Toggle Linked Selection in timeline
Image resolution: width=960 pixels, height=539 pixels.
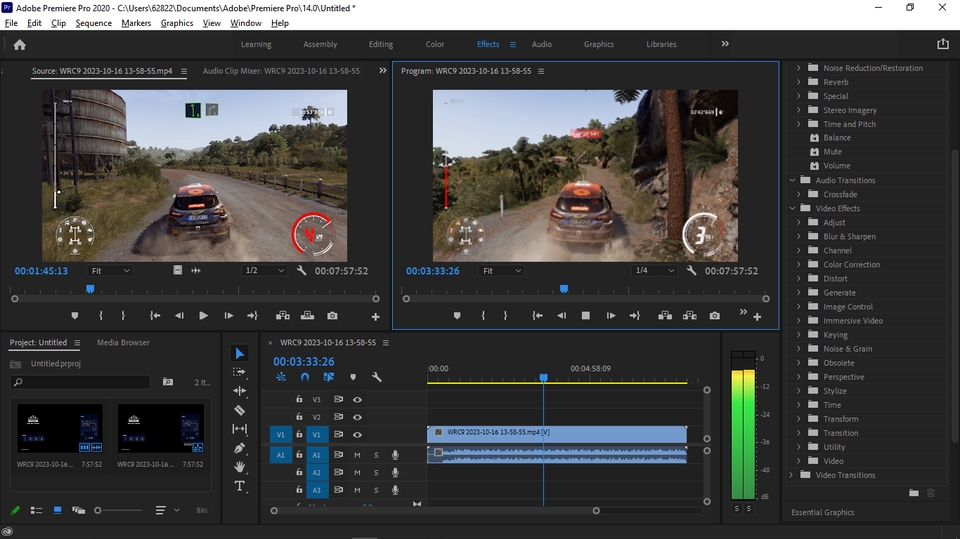pyautogui.click(x=329, y=377)
